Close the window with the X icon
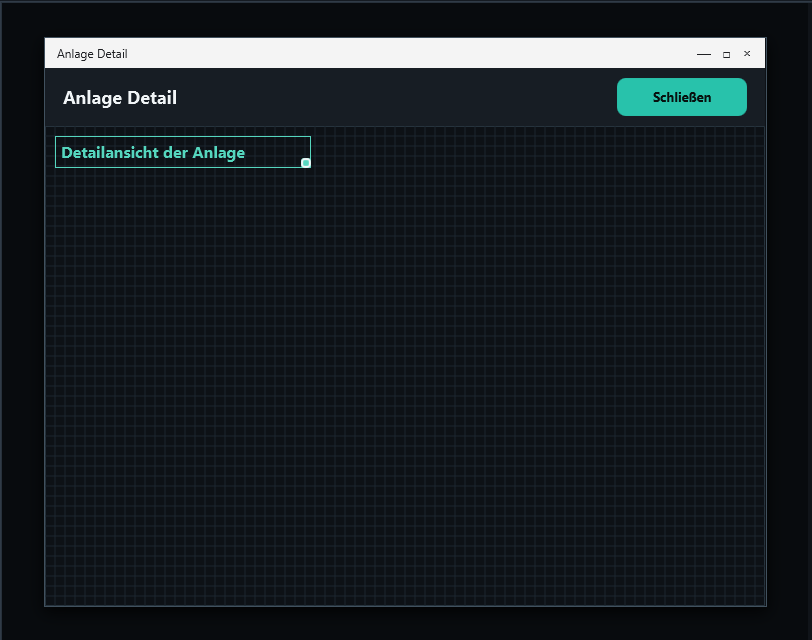Screen dimensions: 812x640 coord(747,53)
